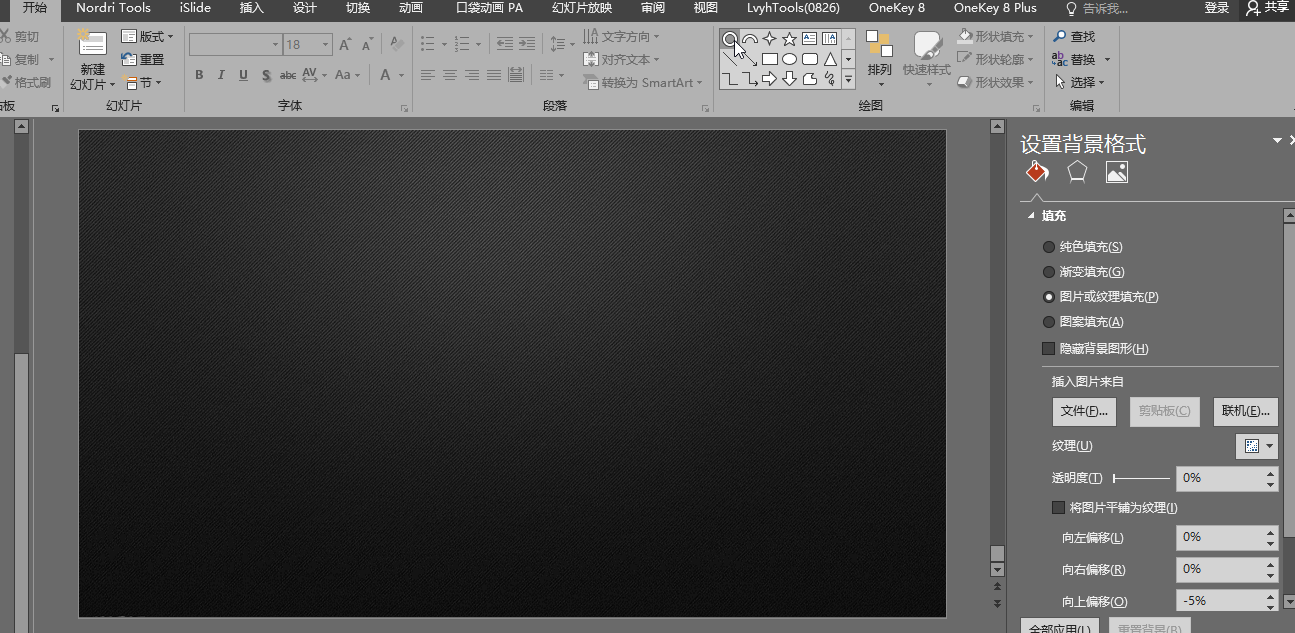Click the Find (查找) button

[x=1075, y=37]
